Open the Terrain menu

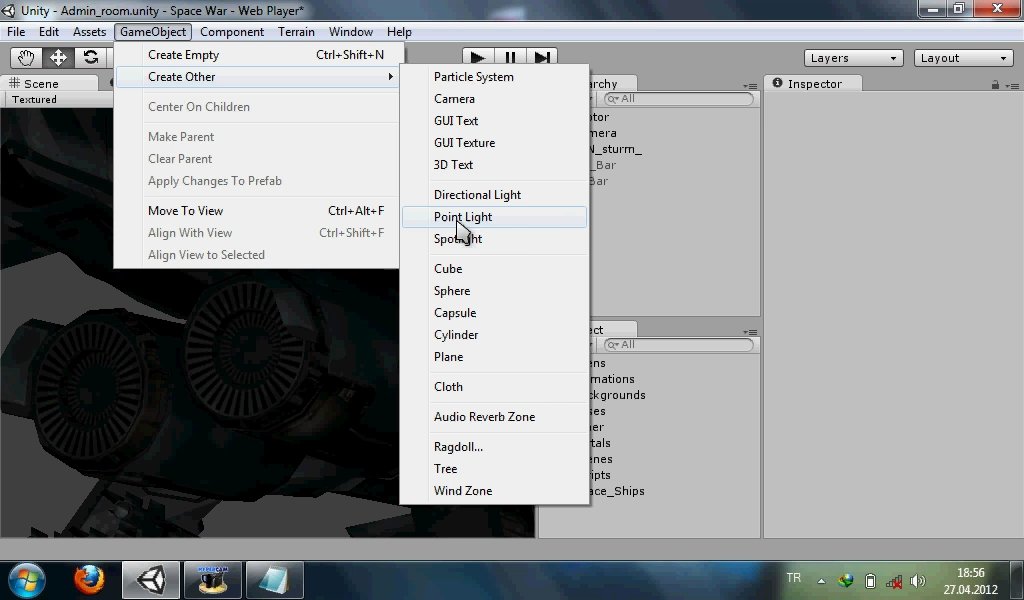296,32
